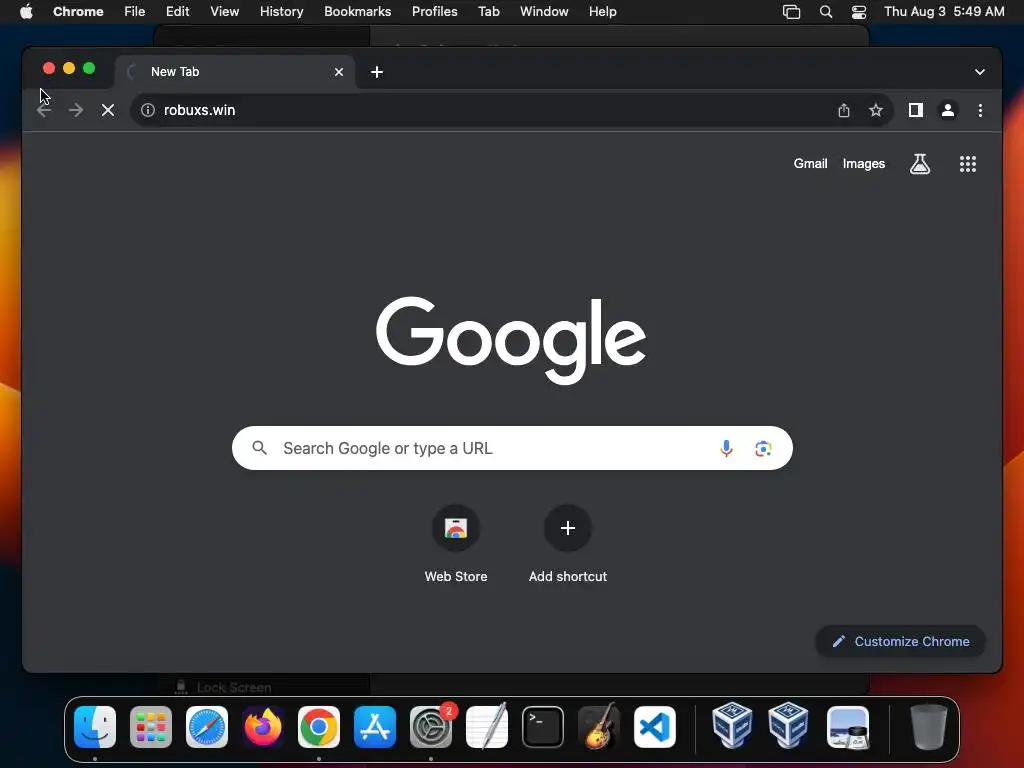Click the forward navigation arrow
The width and height of the screenshot is (1024, 768).
76,110
